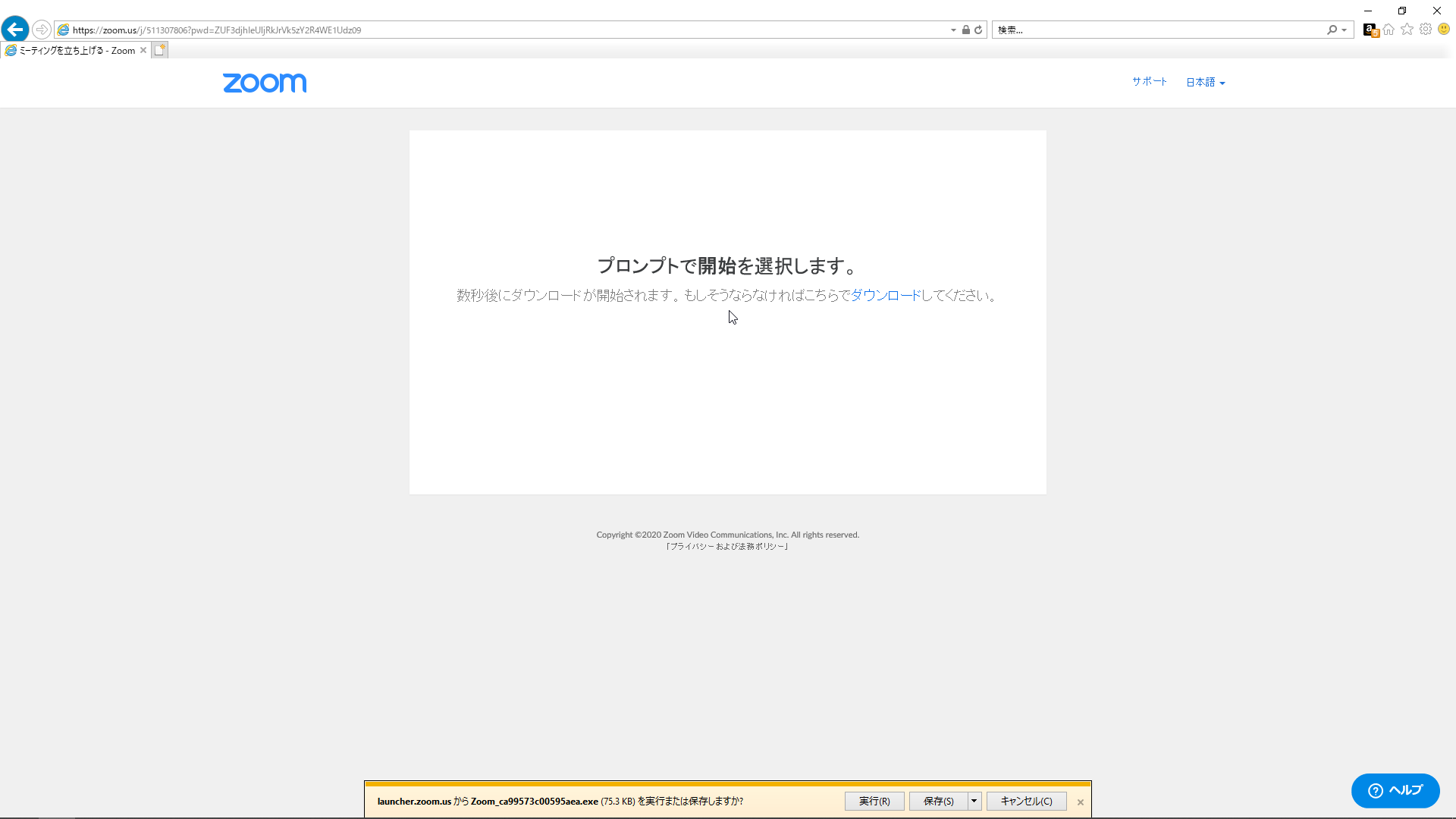Click 実行(R) to run the download

click(874, 801)
